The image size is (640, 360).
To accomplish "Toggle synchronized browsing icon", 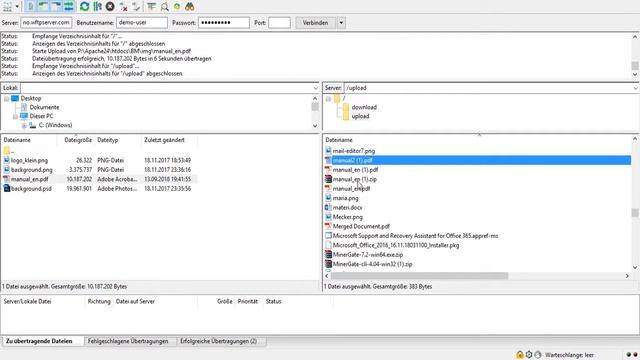I will coord(177,7).
